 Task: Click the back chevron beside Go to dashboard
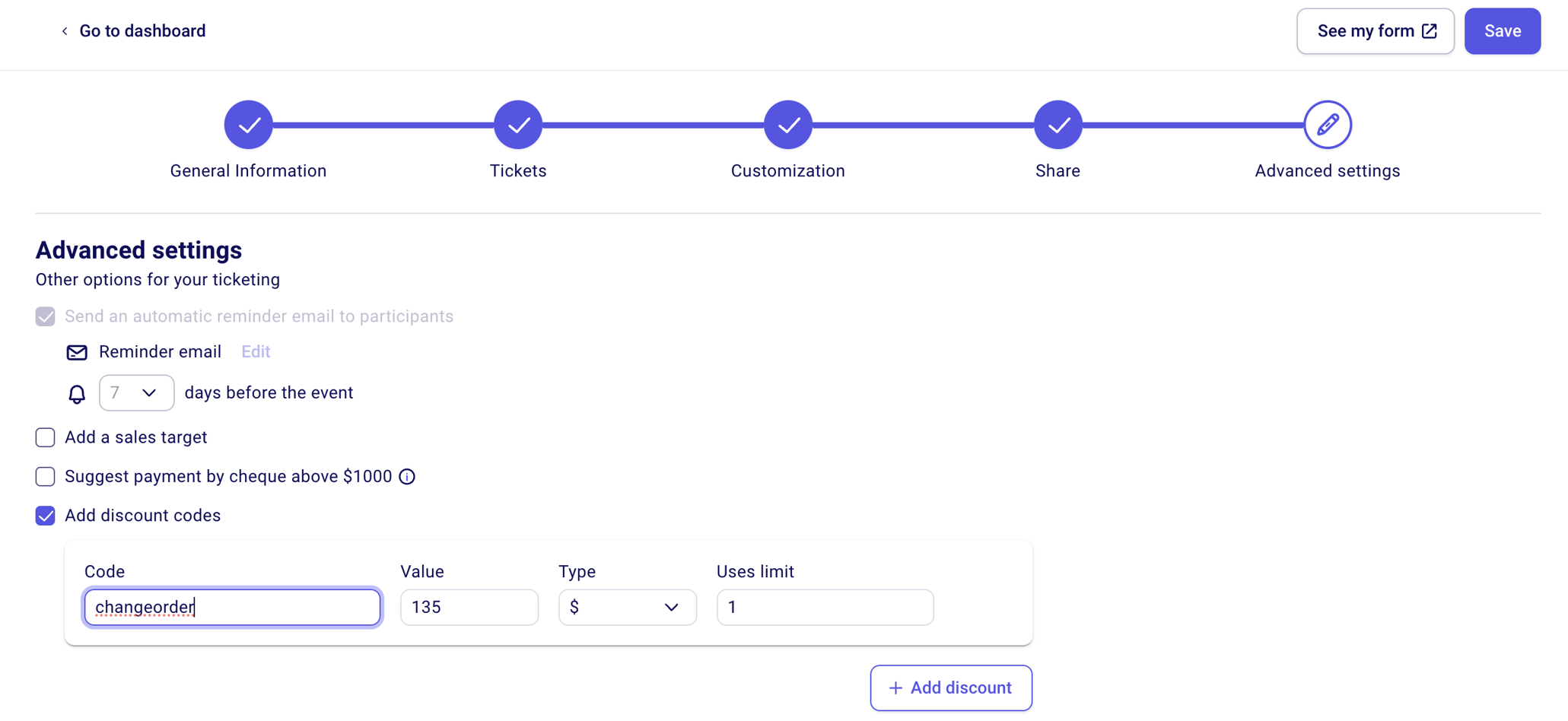coord(64,31)
